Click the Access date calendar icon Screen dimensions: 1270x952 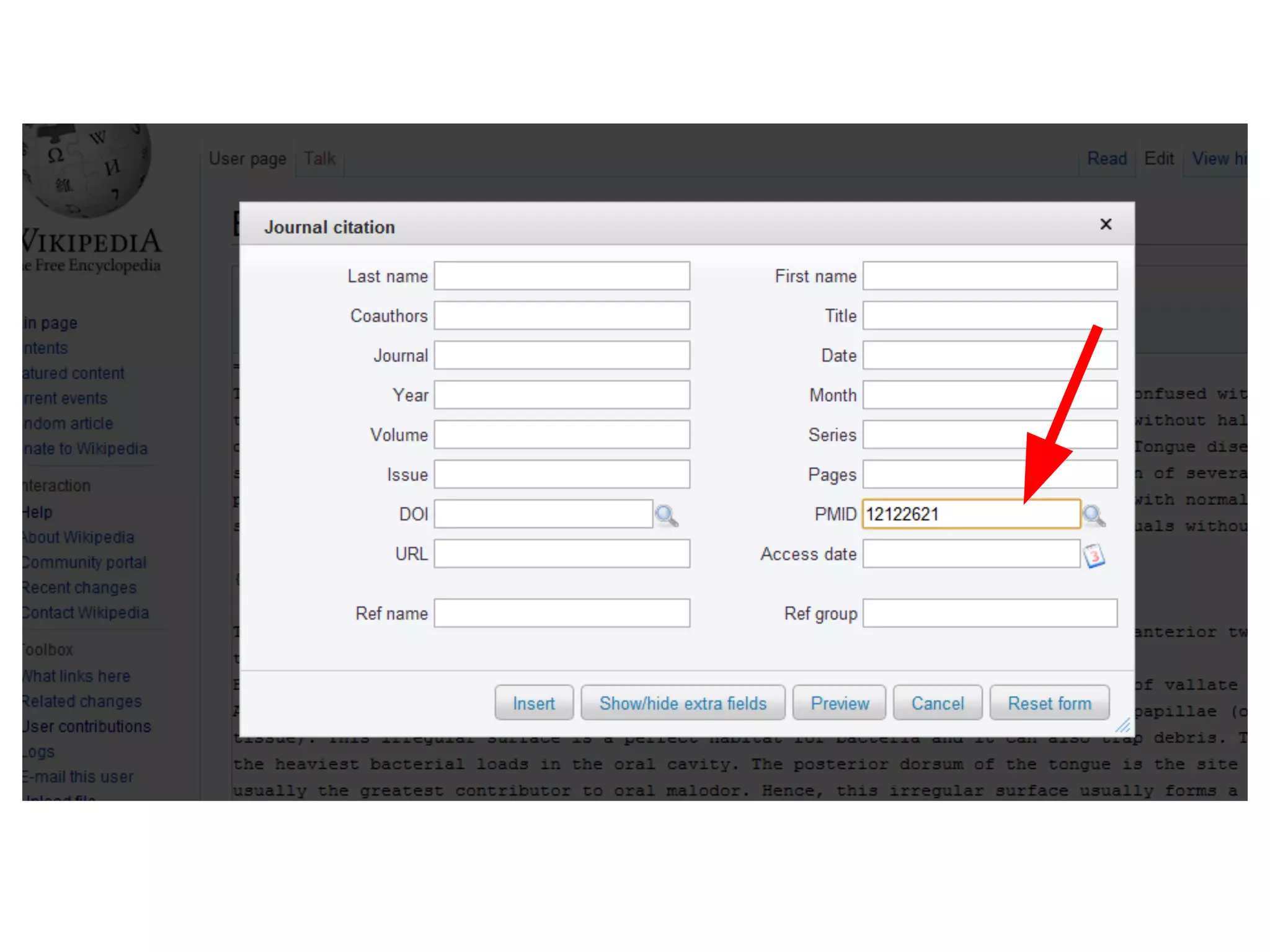coord(1094,555)
